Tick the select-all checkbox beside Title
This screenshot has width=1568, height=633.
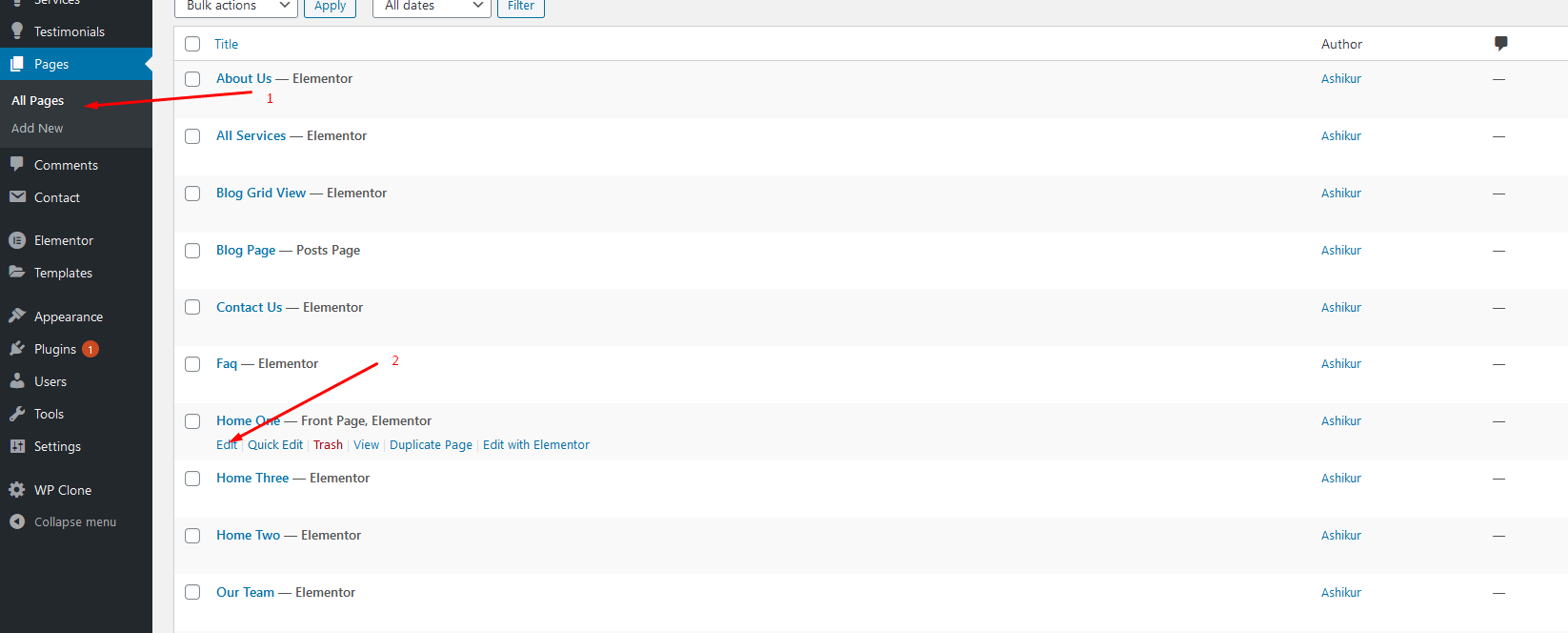tap(192, 44)
